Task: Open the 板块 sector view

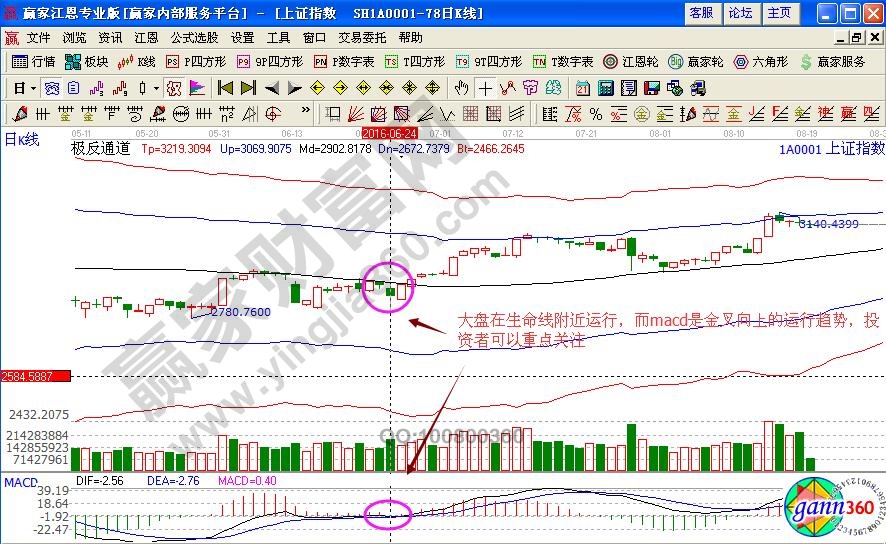Action: pos(86,62)
